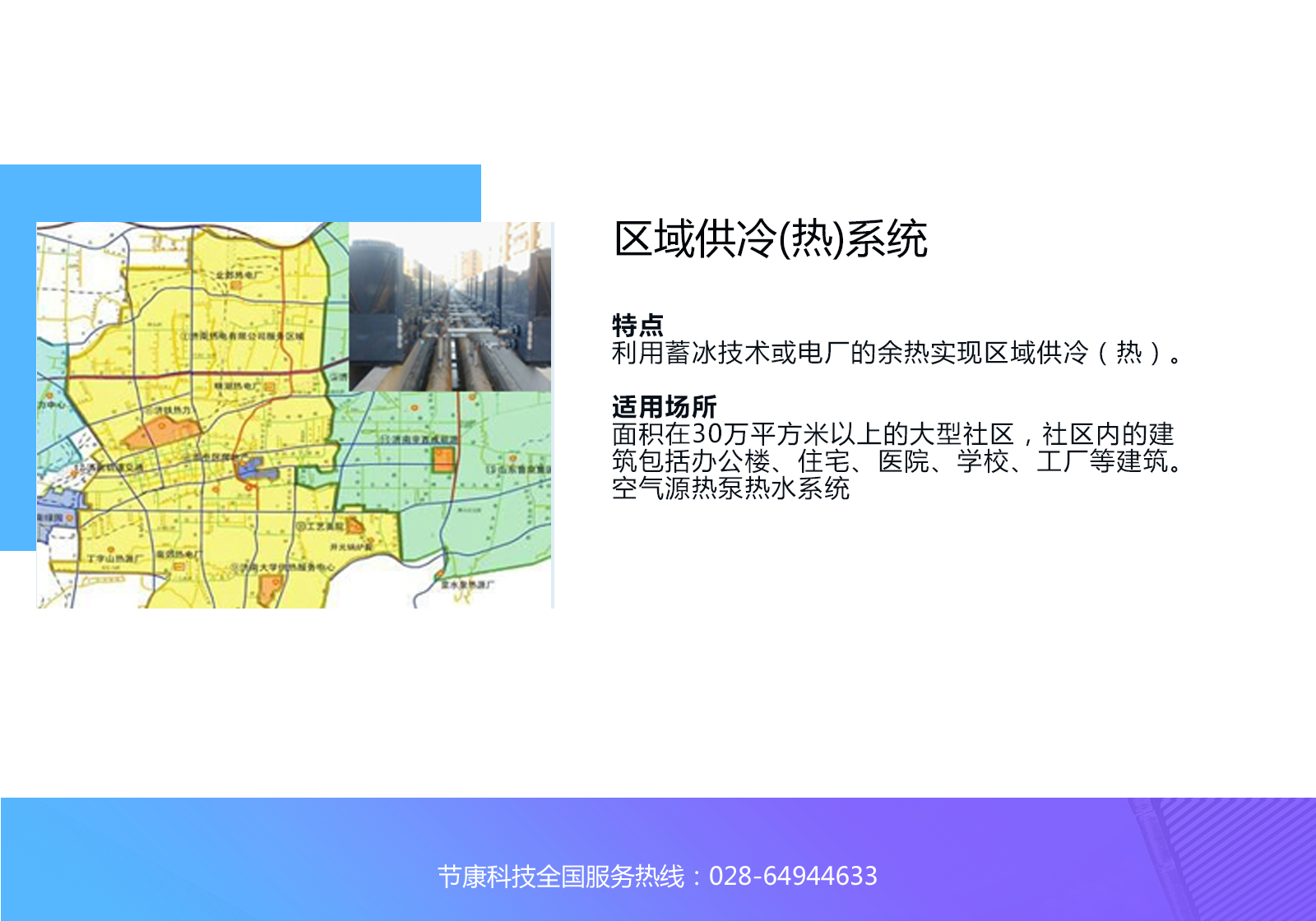Click the largest orange polygon on the map
Screen dimensions: 1316x921
click(163, 432)
